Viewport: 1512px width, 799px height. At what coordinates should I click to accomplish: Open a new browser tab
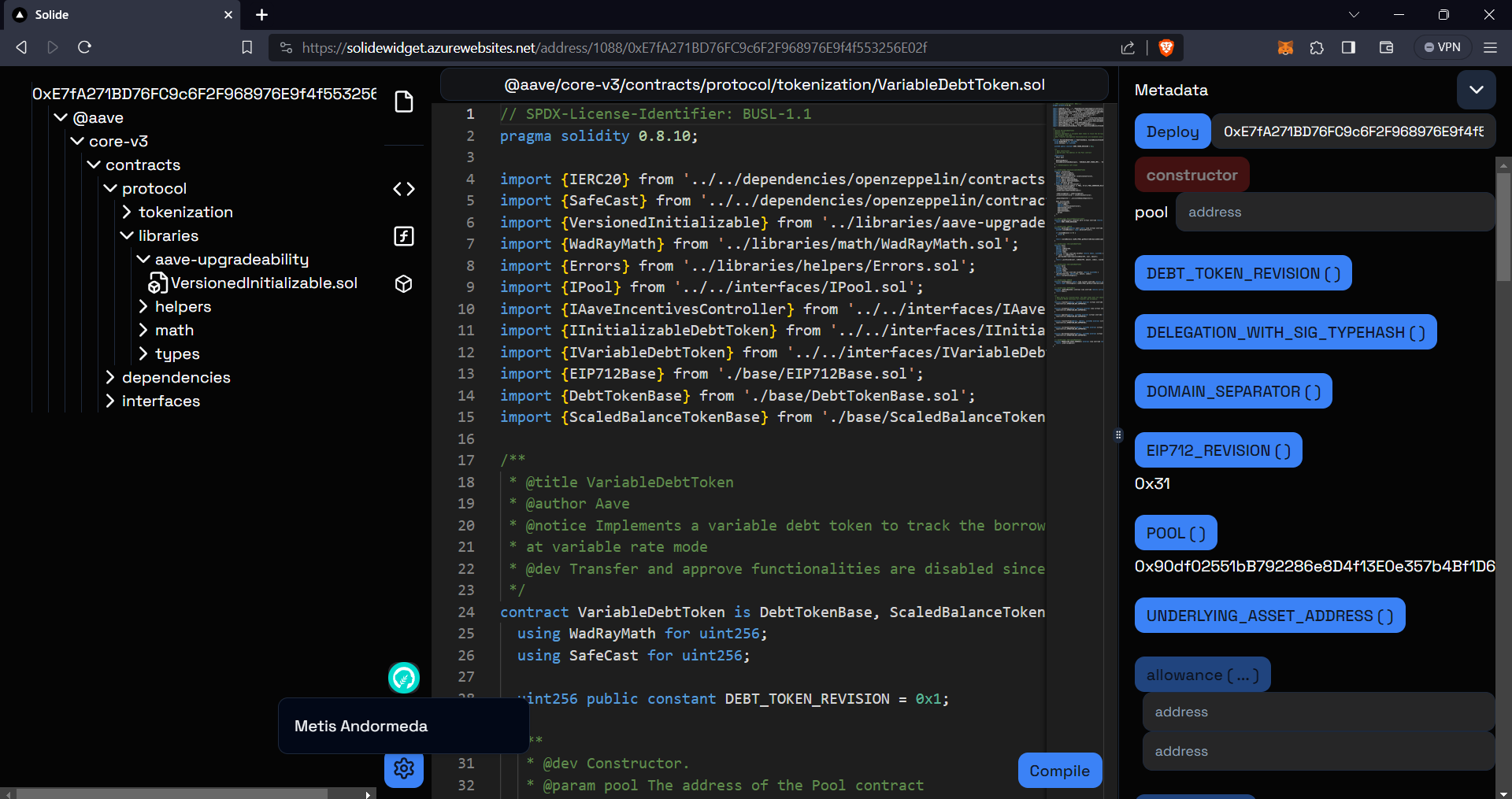[x=262, y=15]
